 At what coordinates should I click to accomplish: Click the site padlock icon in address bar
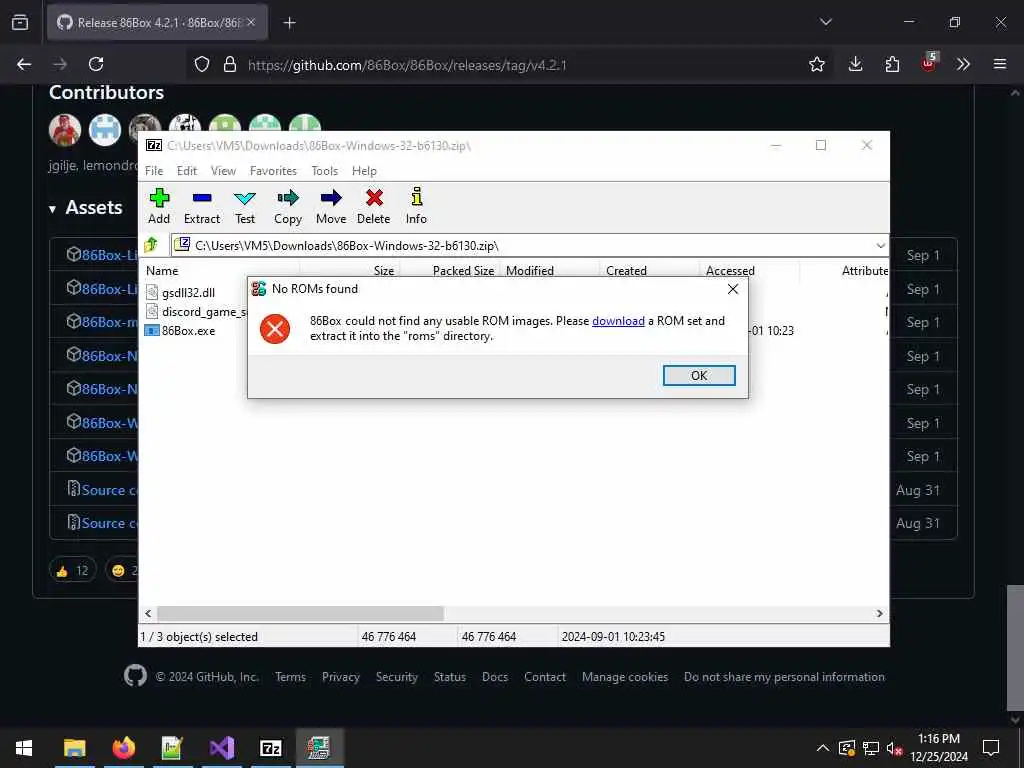[x=229, y=64]
